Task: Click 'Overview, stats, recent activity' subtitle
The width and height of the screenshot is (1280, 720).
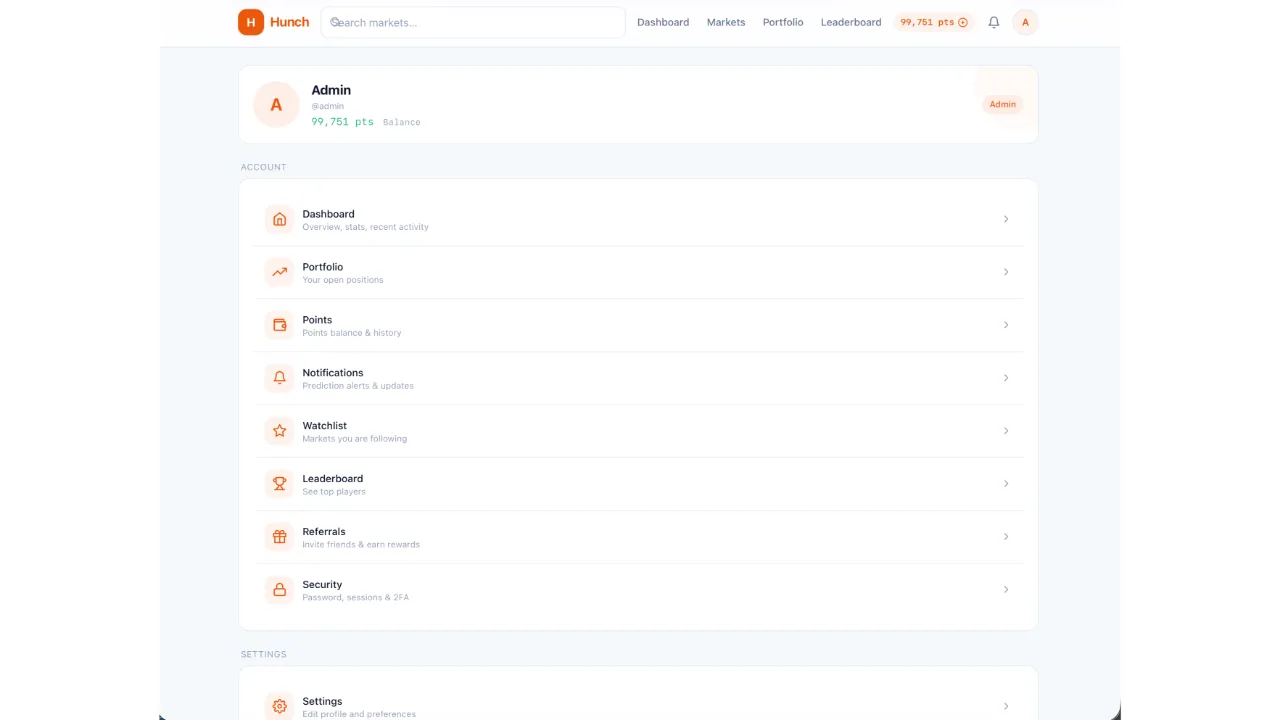Action: (366, 227)
